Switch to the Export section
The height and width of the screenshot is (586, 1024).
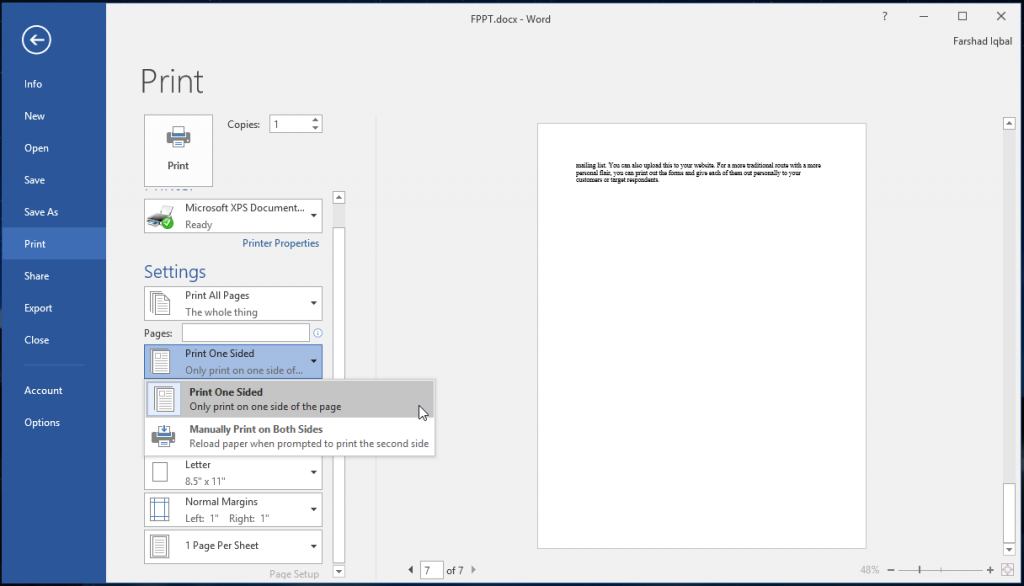point(38,308)
